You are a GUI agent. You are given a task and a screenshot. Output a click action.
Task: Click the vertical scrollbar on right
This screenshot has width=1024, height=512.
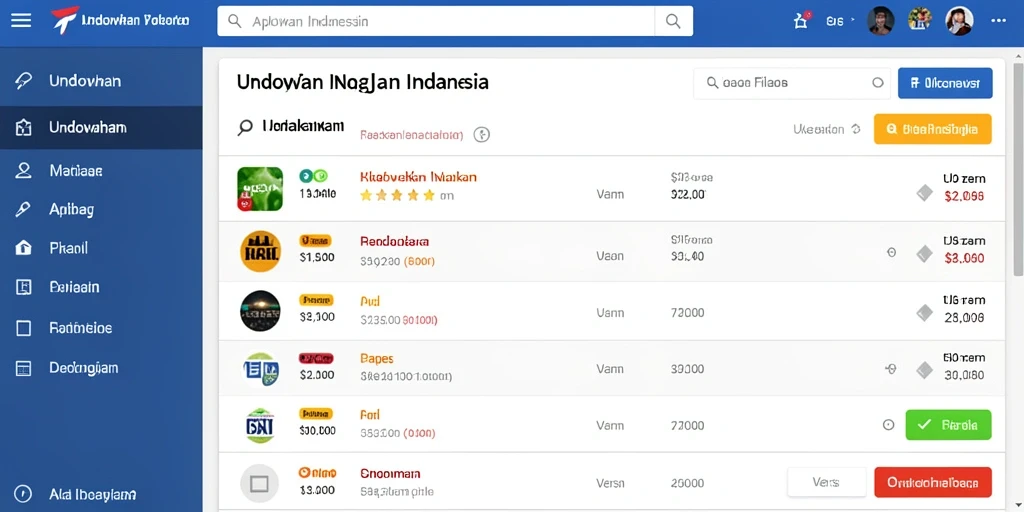[x=1018, y=168]
